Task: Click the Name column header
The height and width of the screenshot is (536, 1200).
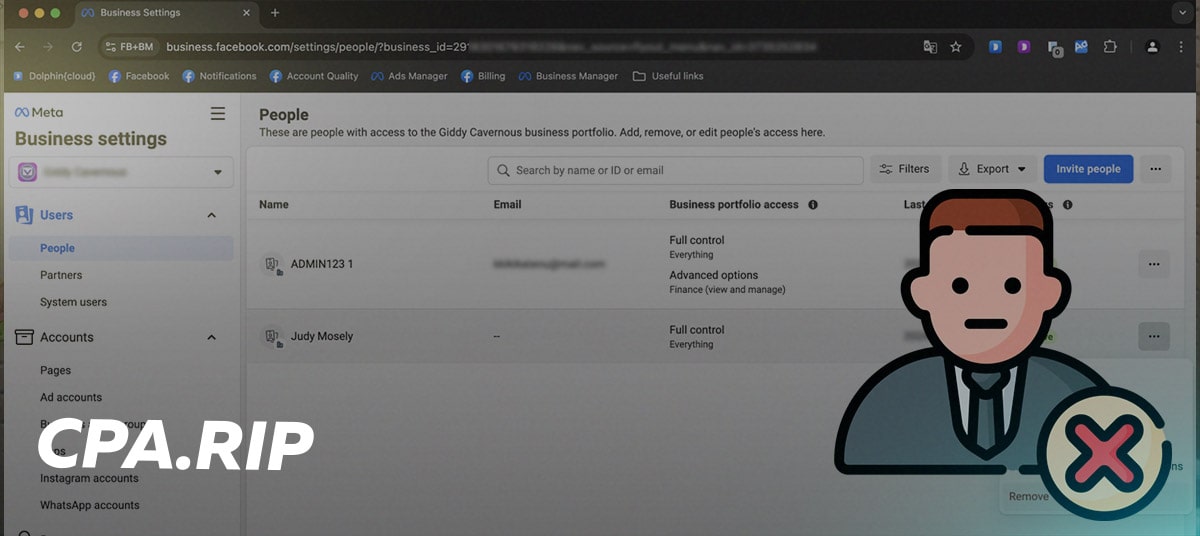Action: click(274, 205)
